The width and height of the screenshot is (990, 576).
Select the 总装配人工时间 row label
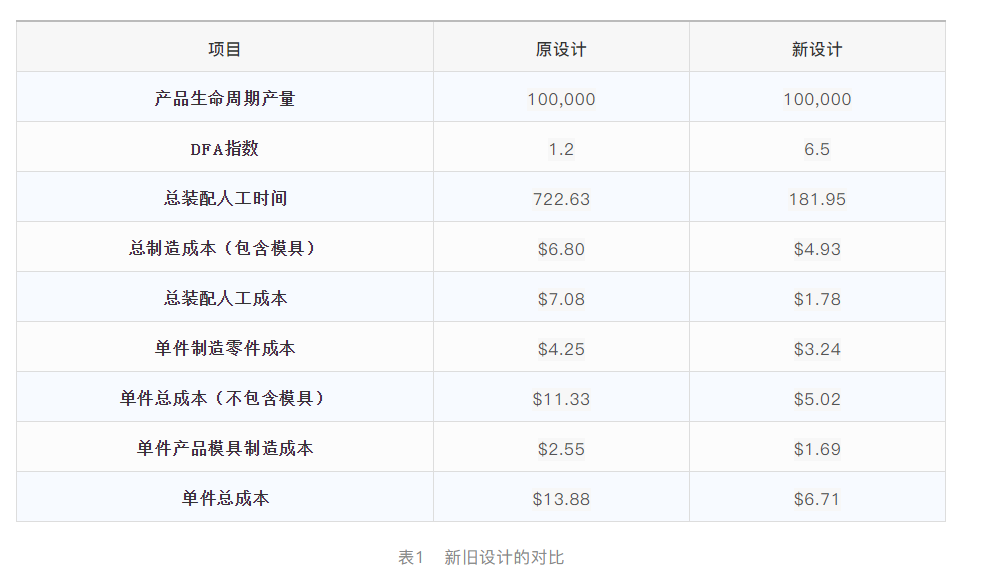(225, 199)
